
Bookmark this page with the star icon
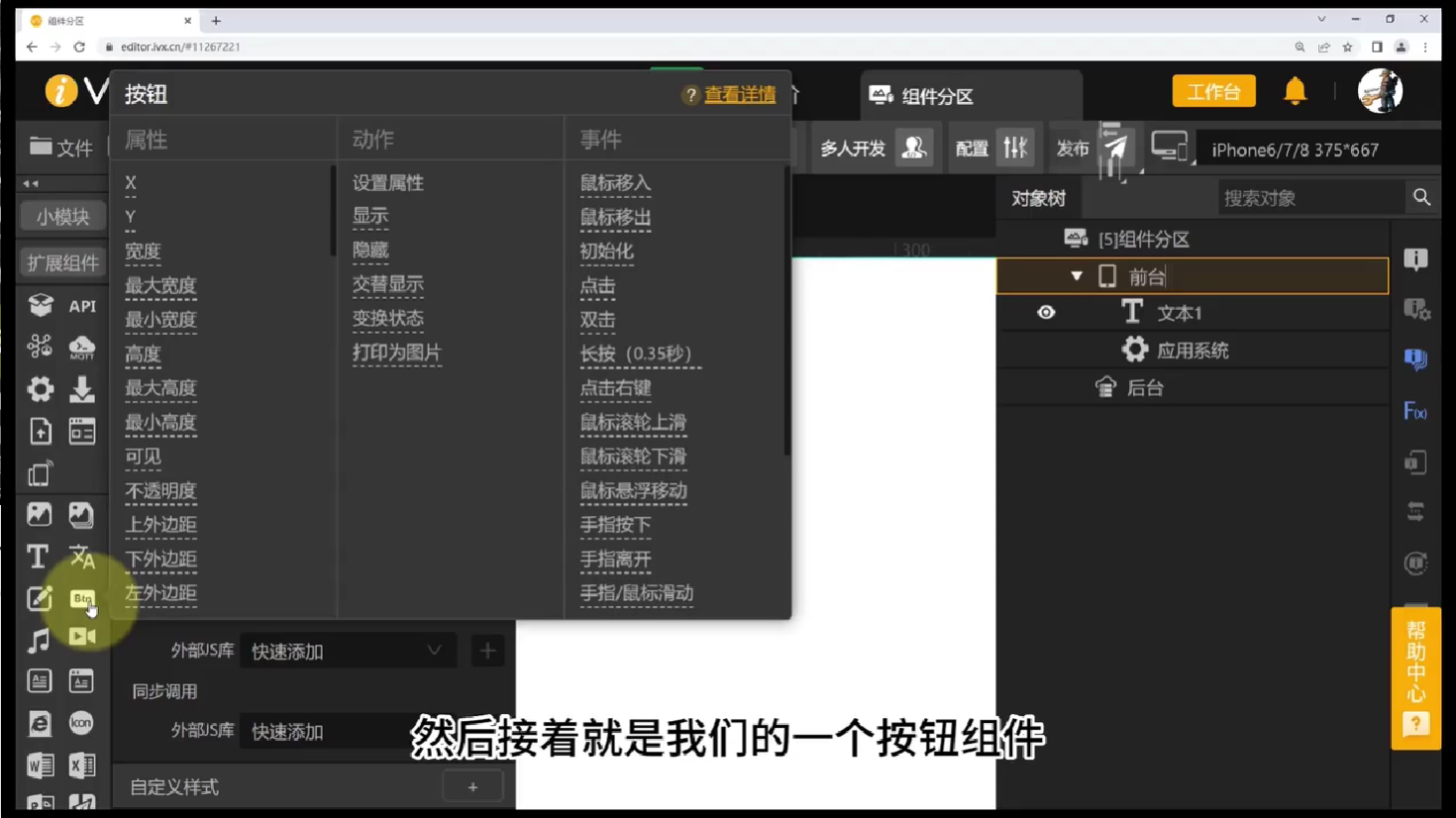pyautogui.click(x=1347, y=47)
